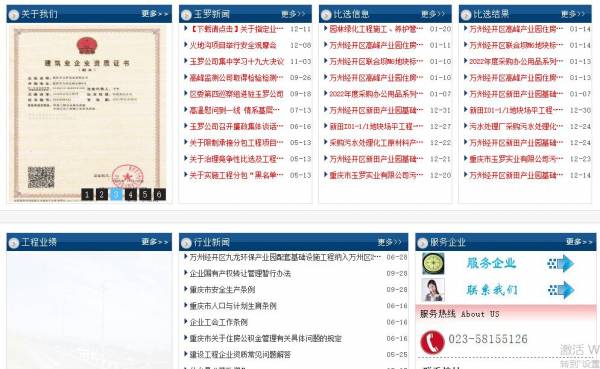Click the round icon beside 关于我们 header
The height and width of the screenshot is (369, 600).
click(x=13, y=15)
